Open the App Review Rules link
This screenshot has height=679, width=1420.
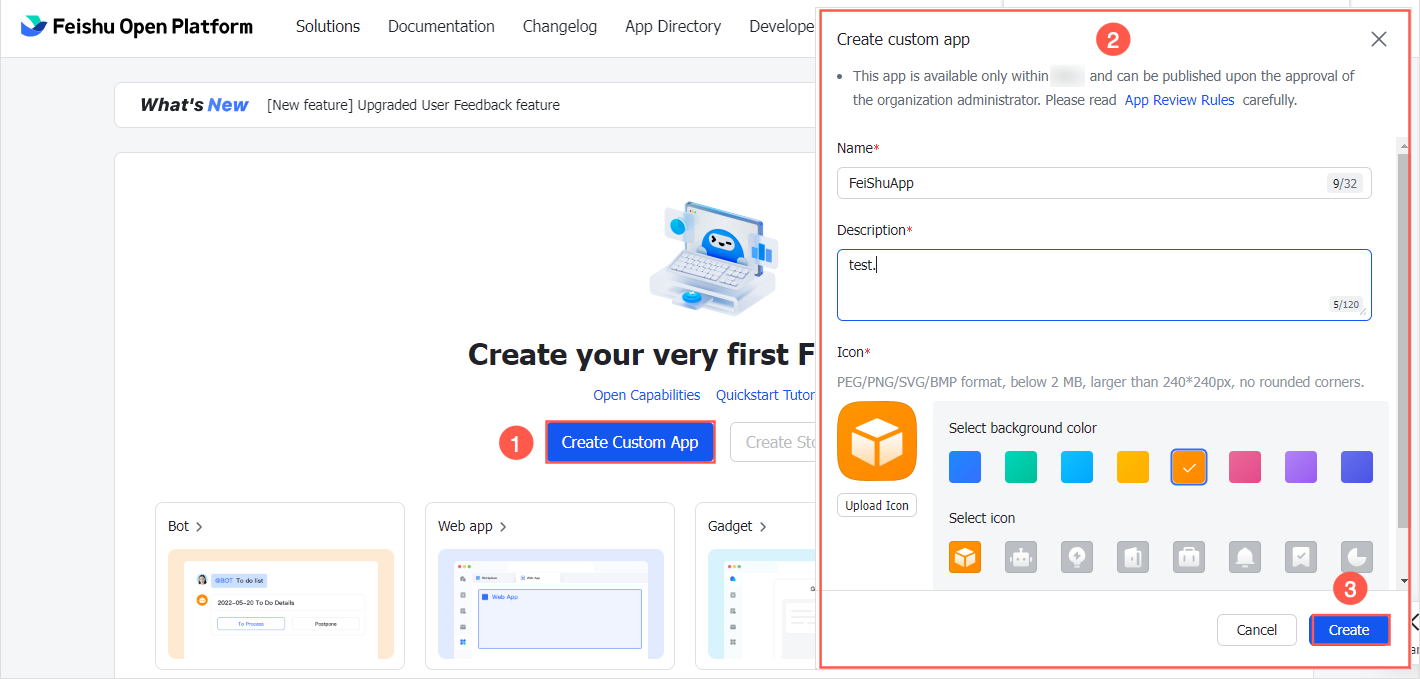(x=1180, y=100)
